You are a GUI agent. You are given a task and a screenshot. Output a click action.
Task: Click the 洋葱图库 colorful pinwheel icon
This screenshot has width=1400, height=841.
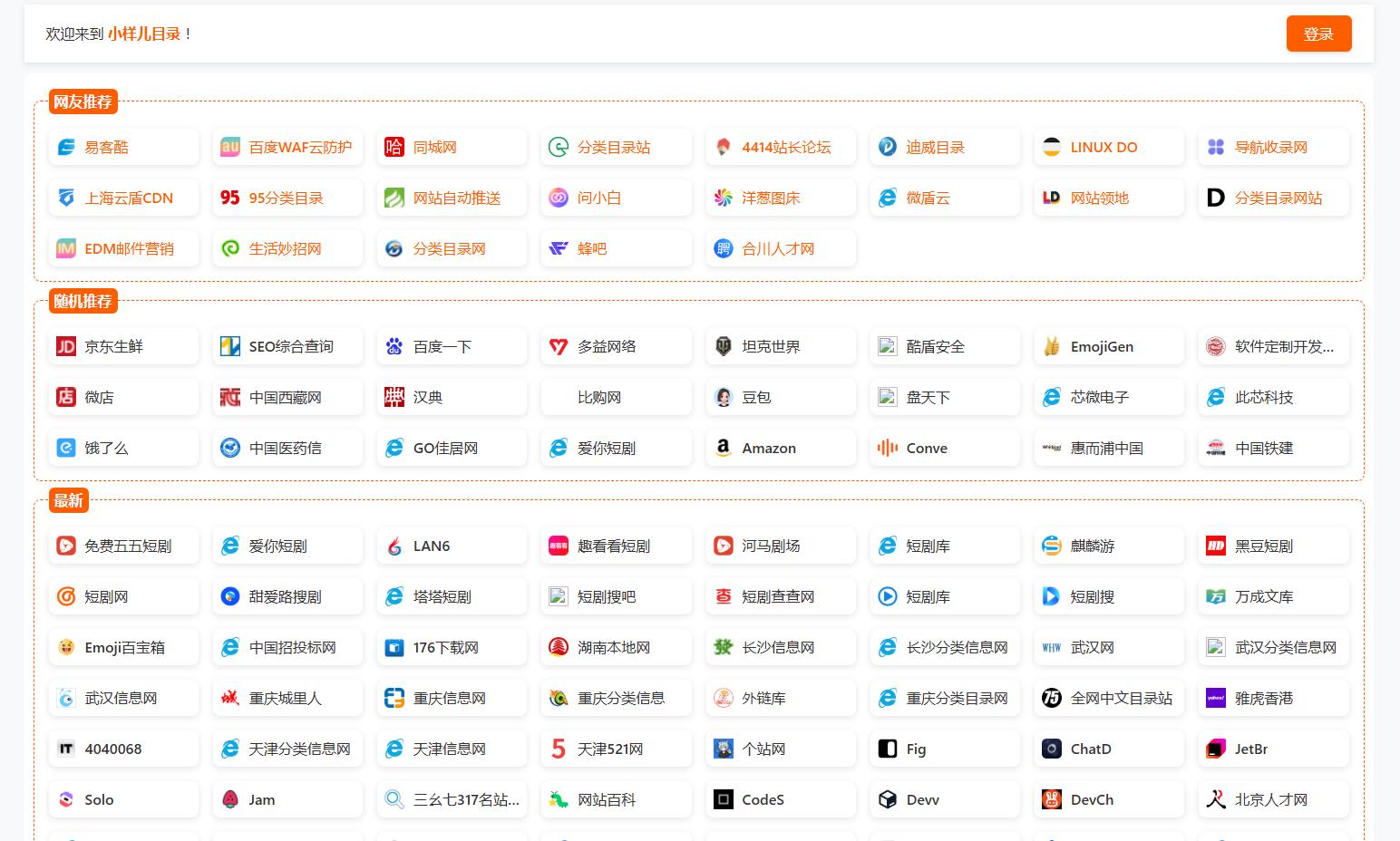[724, 198]
